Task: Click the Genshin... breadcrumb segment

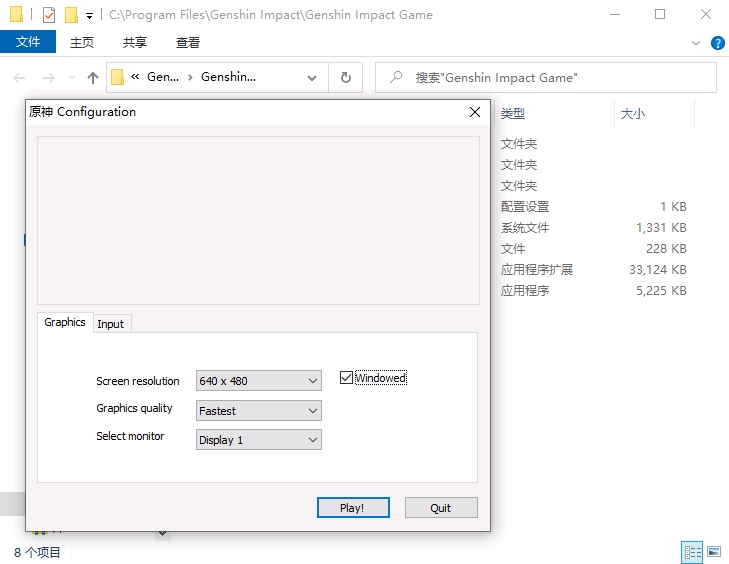Action: [228, 77]
